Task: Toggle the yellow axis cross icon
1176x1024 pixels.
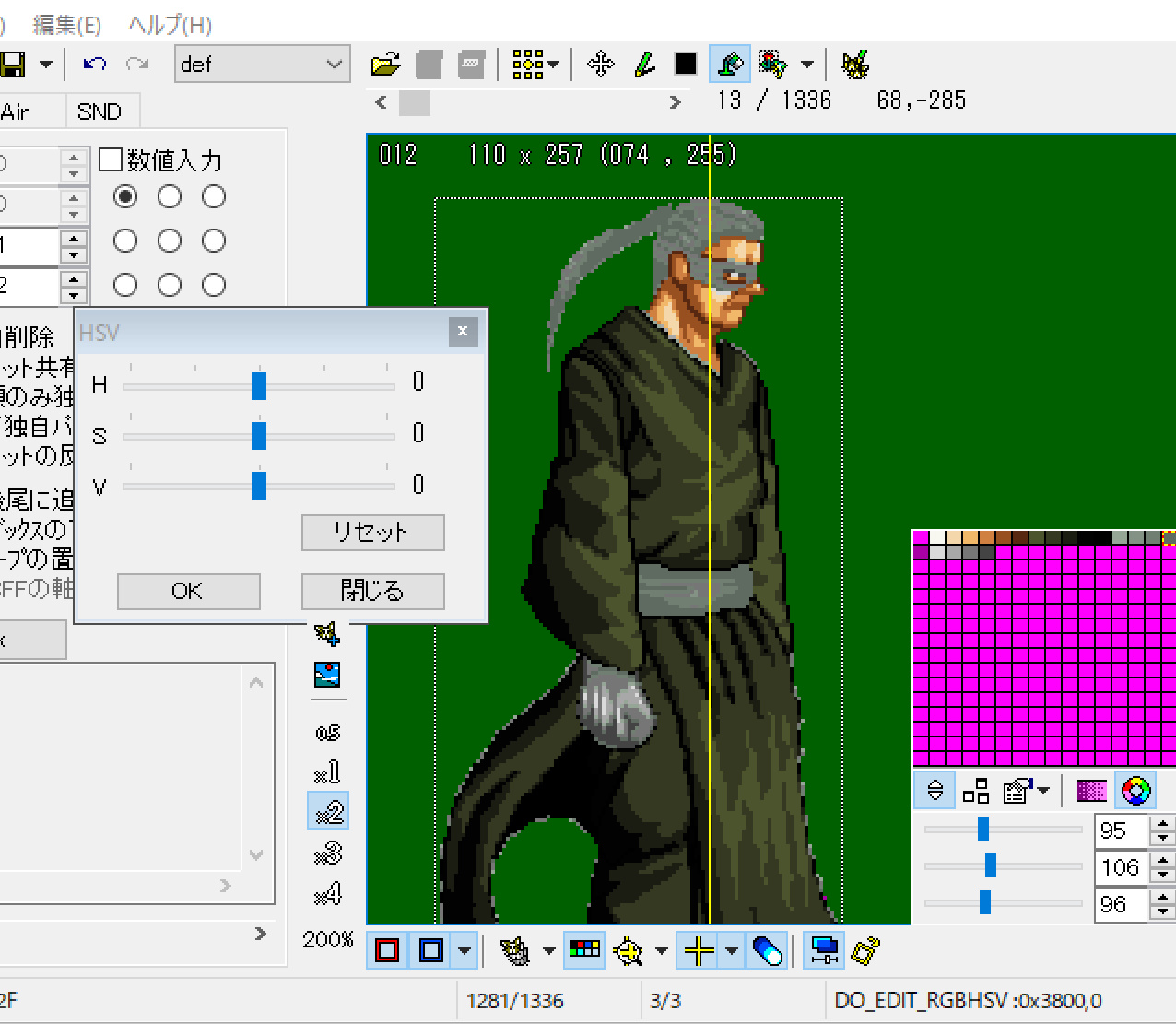Action: tap(700, 950)
